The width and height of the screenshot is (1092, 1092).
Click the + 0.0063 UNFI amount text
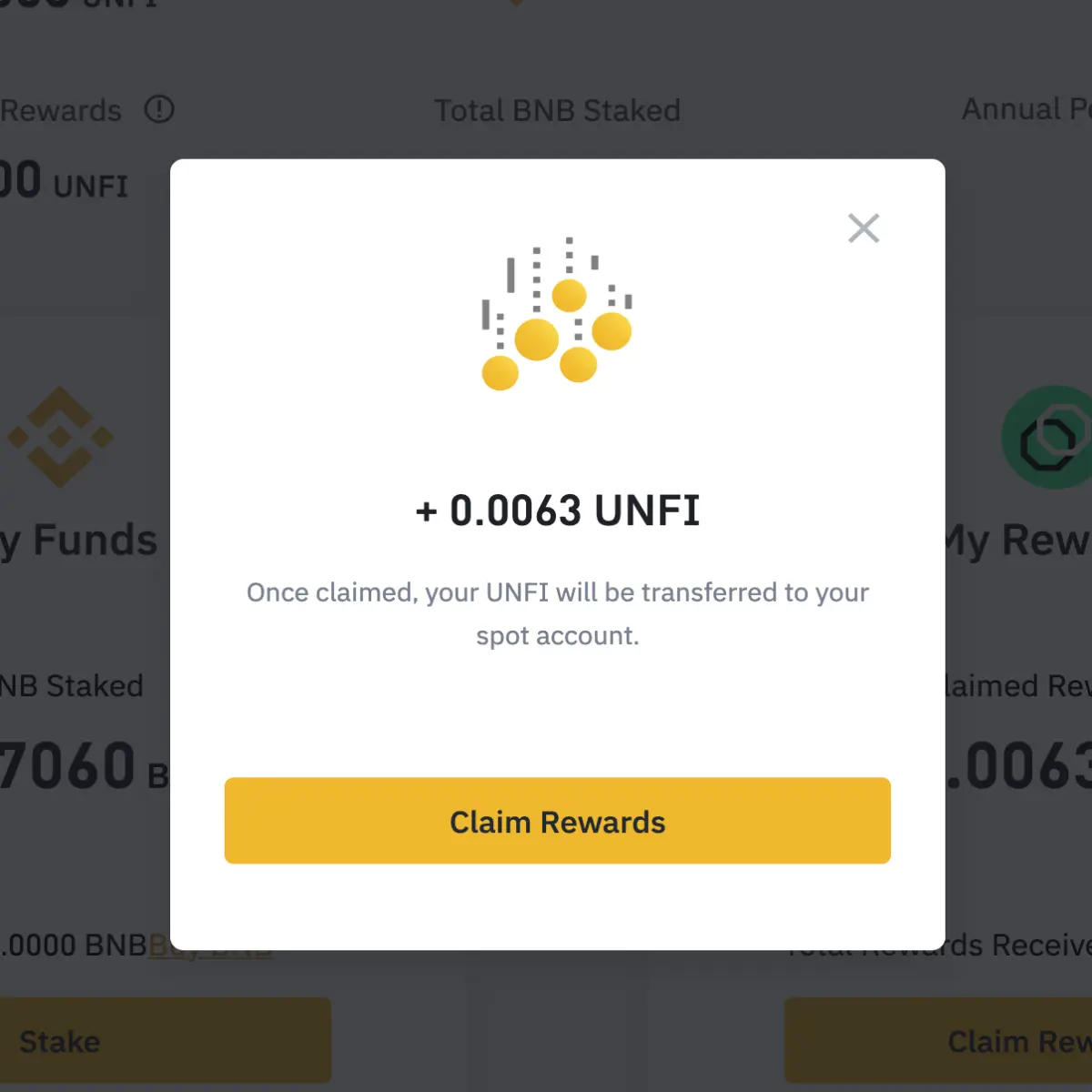pos(557,511)
